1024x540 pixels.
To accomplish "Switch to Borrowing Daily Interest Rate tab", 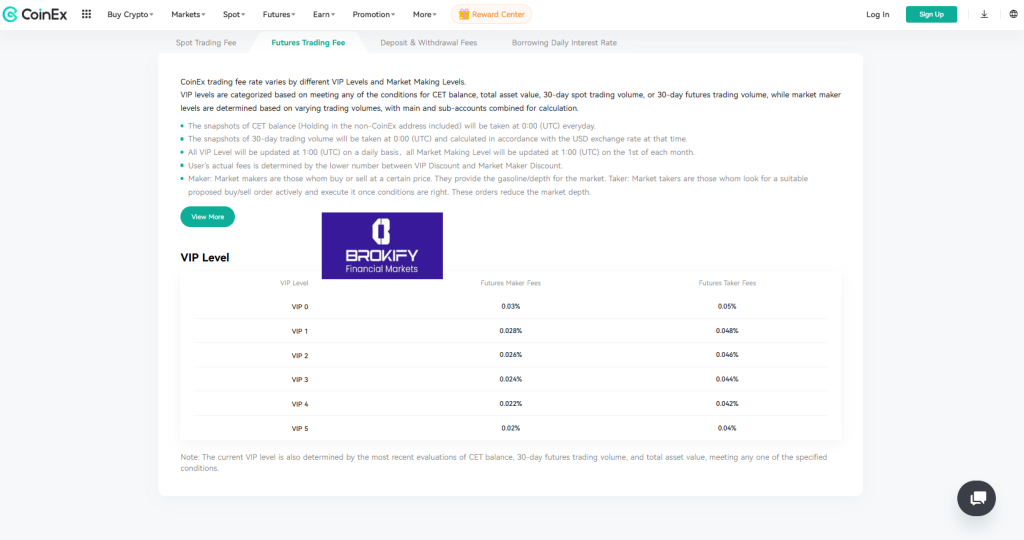I will pos(564,43).
